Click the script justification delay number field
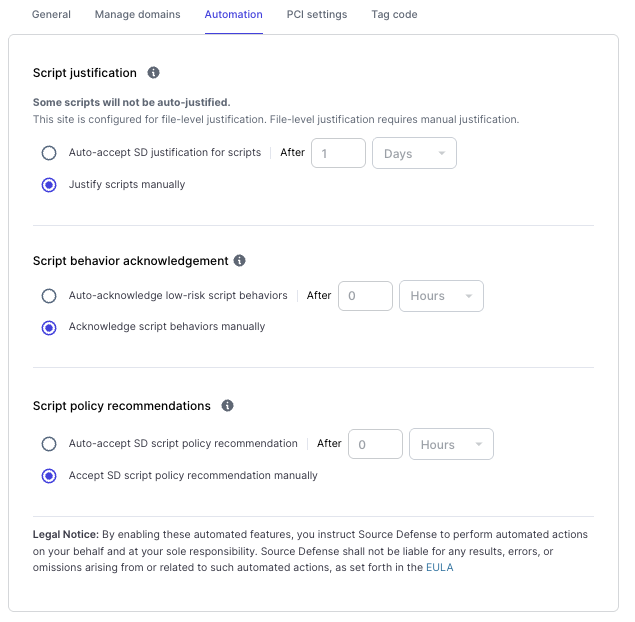This screenshot has width=635, height=622. tap(338, 154)
